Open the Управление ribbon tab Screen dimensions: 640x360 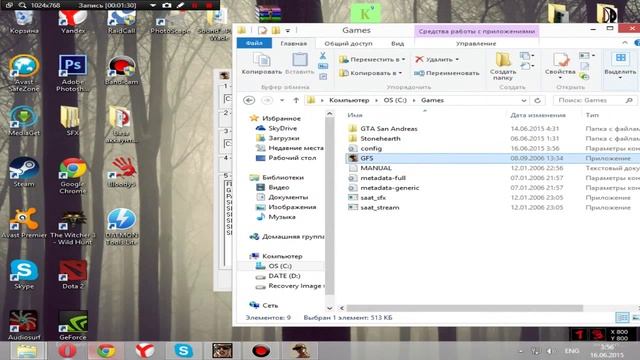pos(476,43)
